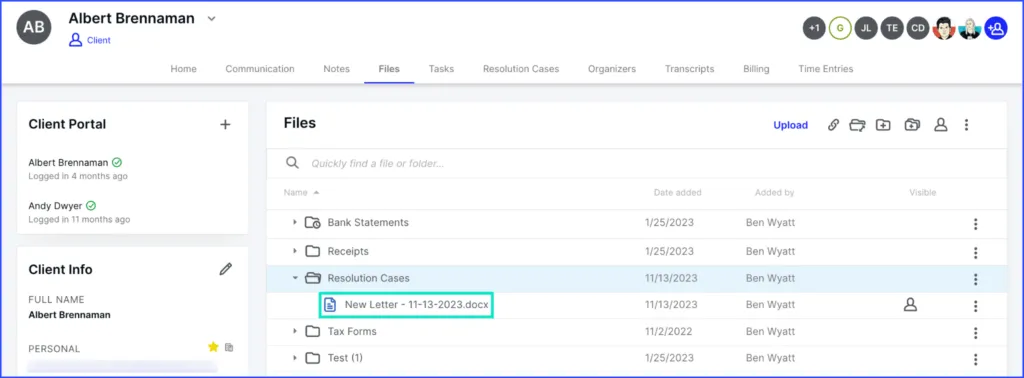Screen dimensions: 1024x378
Task: Toggle client visibility for New Letter file
Action: tap(910, 304)
